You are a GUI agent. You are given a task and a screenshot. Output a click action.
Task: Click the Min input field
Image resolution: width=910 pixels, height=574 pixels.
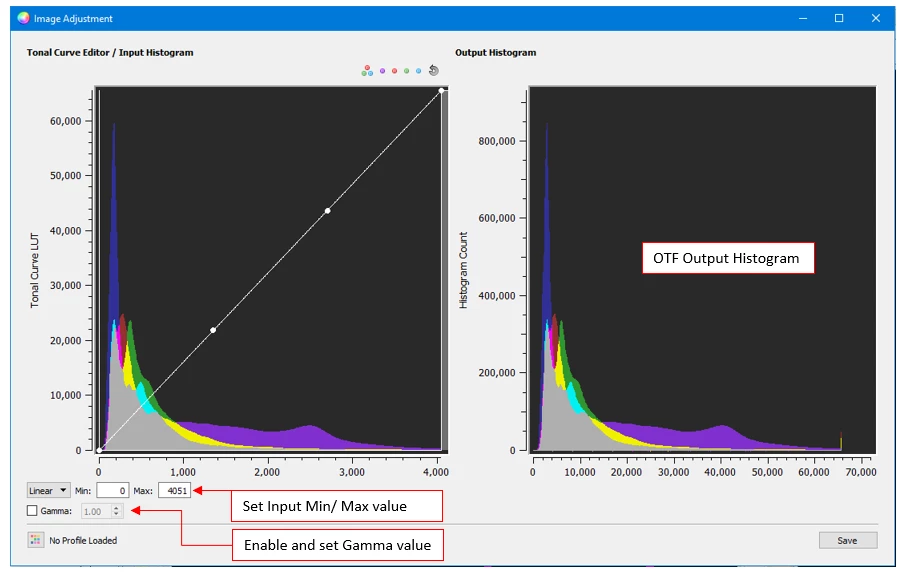(113, 490)
